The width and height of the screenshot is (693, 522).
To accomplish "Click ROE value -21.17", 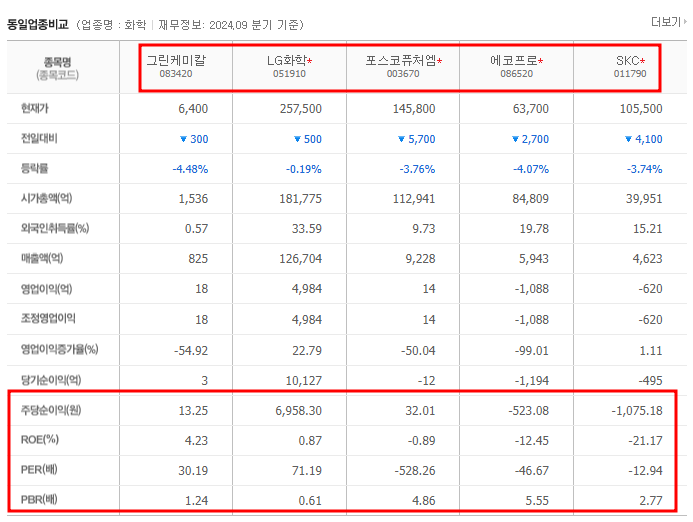I will click(x=645, y=441).
